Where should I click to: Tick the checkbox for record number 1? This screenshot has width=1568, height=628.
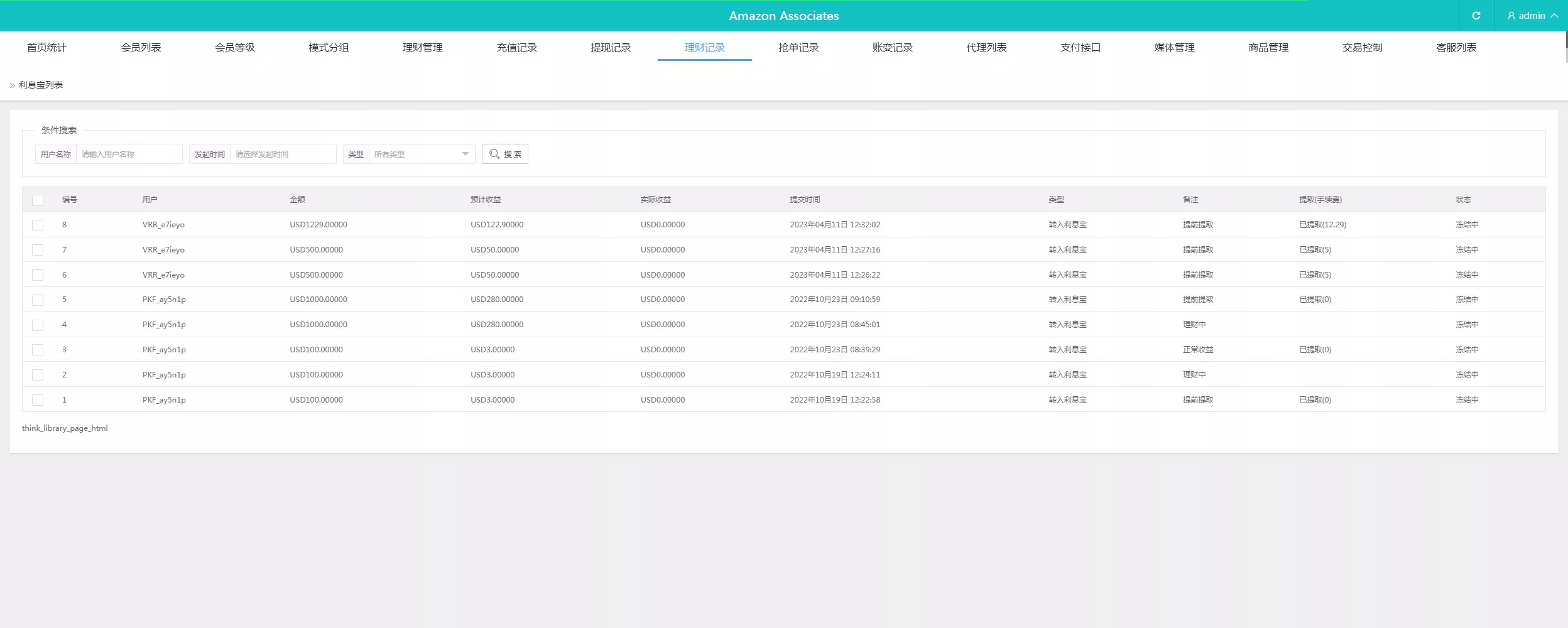pos(38,400)
